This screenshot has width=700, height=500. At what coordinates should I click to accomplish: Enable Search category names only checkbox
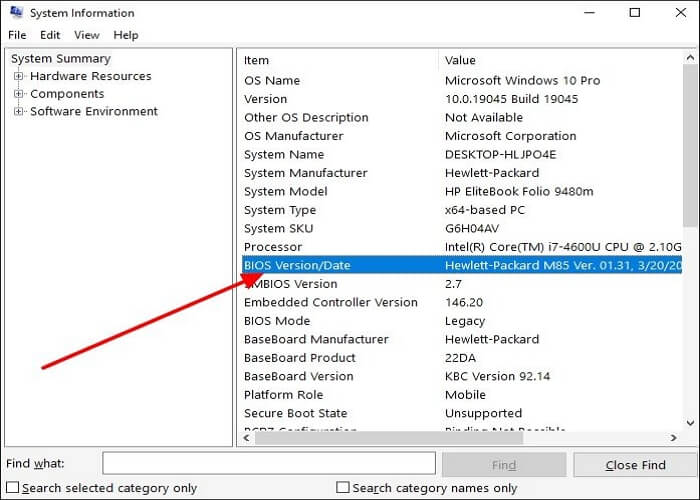343,488
